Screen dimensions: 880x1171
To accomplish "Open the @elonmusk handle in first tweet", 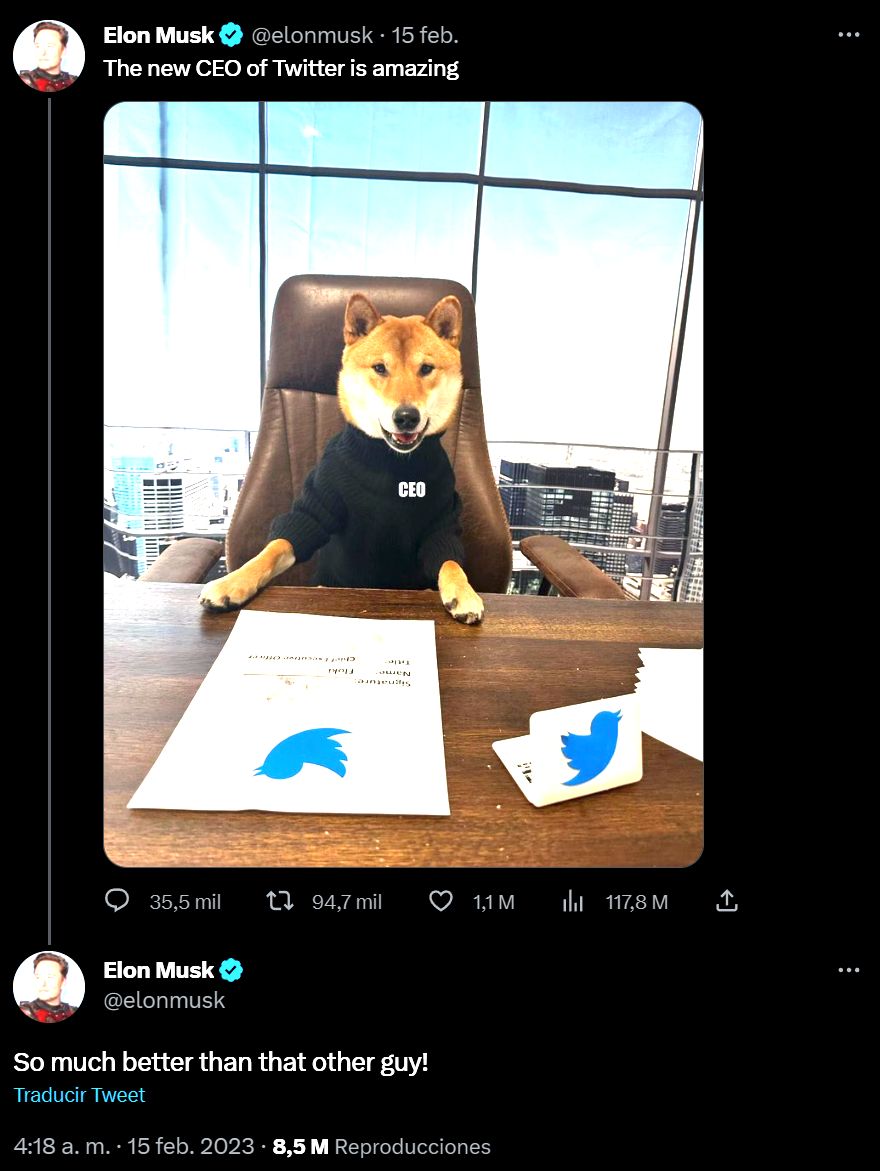I will (310, 36).
